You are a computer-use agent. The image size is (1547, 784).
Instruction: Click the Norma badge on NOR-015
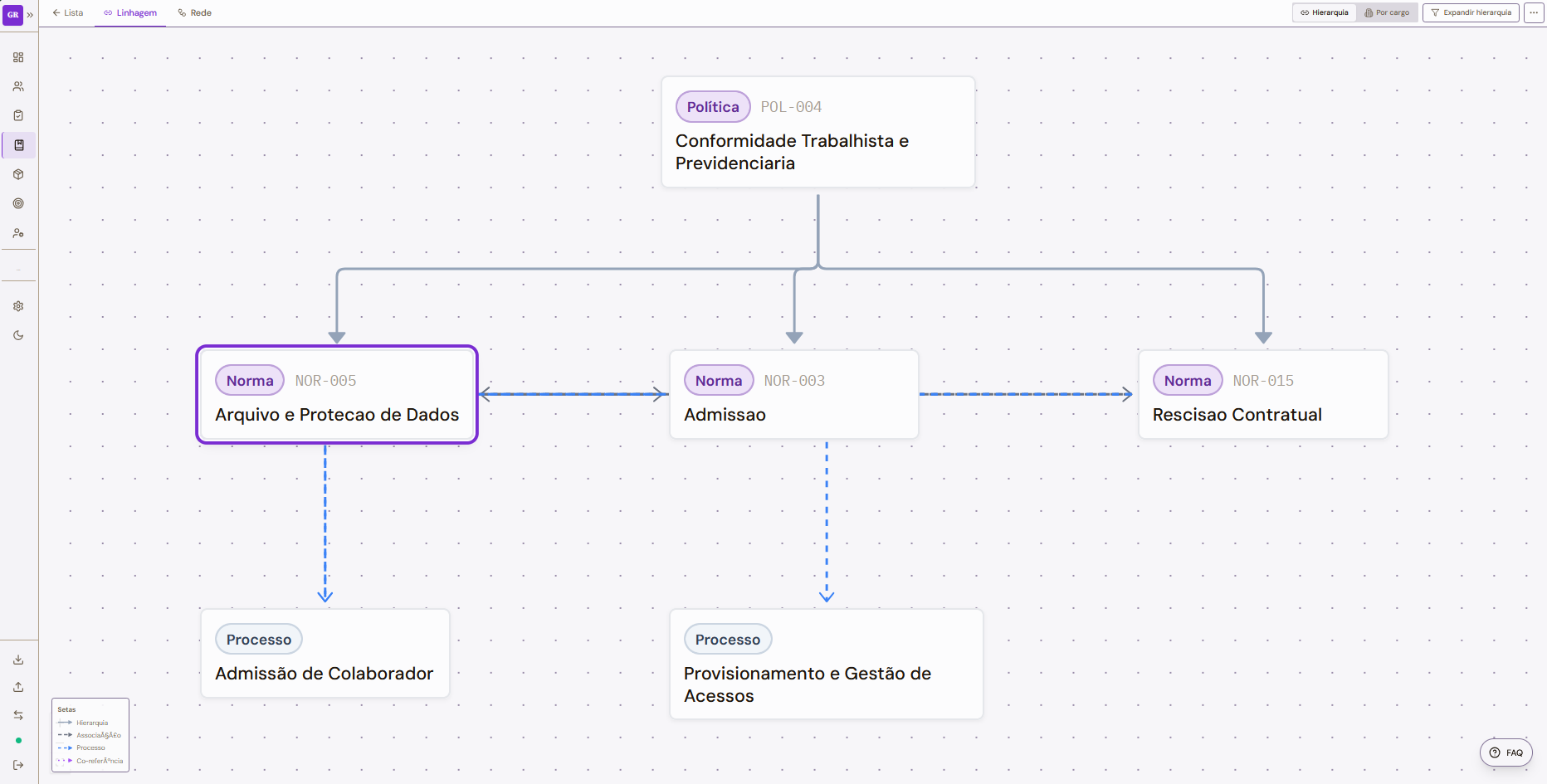[1188, 381]
